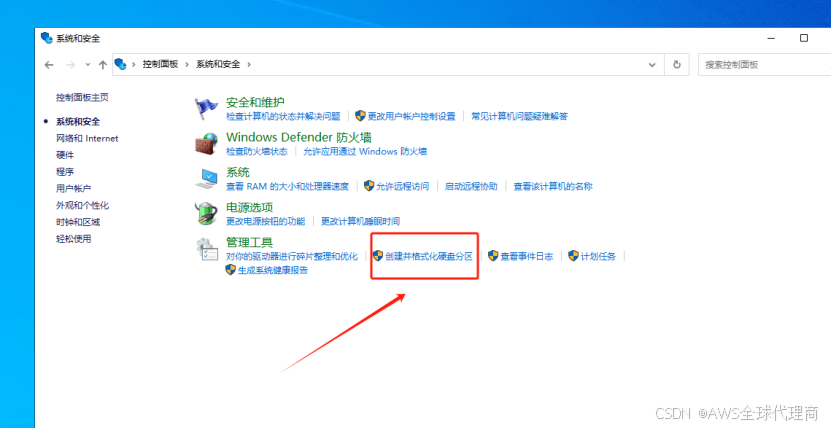
Task: Open 启动远程协助 link
Action: tap(471, 187)
